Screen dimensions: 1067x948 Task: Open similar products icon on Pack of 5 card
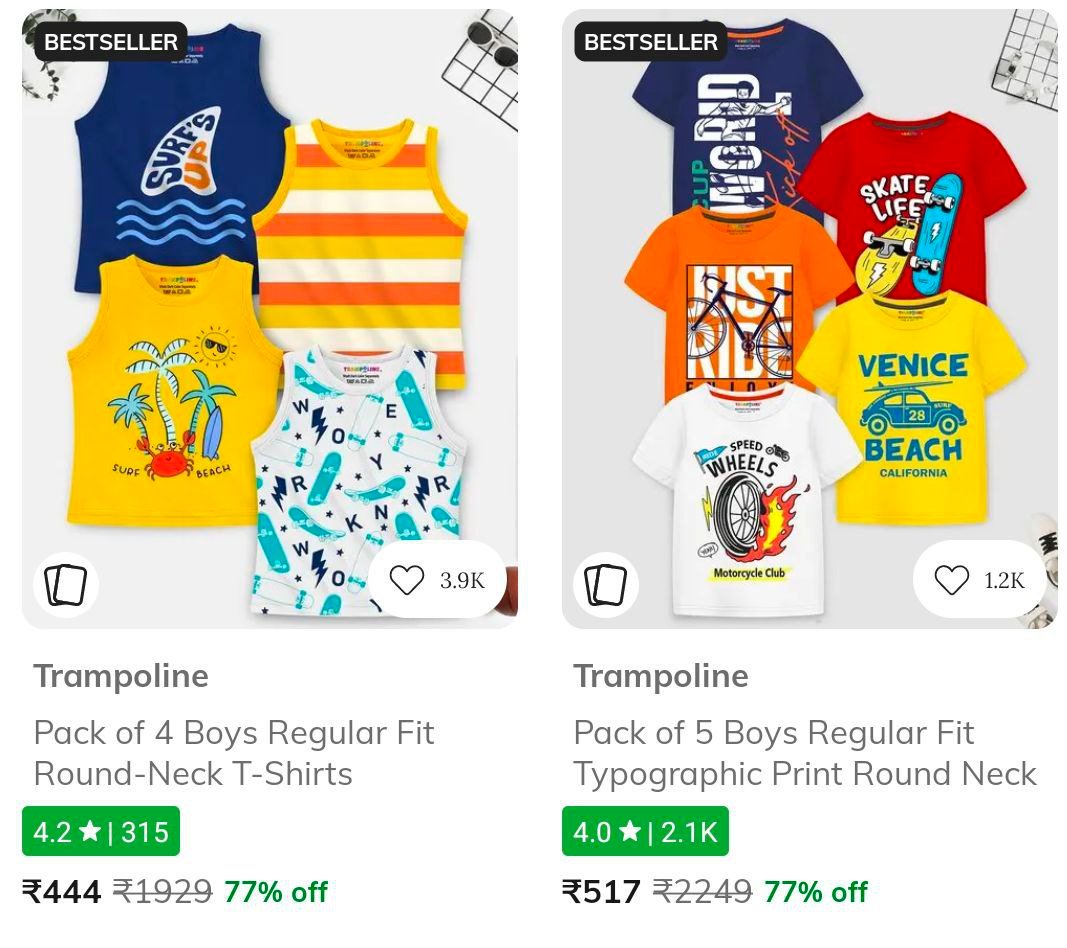(x=606, y=585)
